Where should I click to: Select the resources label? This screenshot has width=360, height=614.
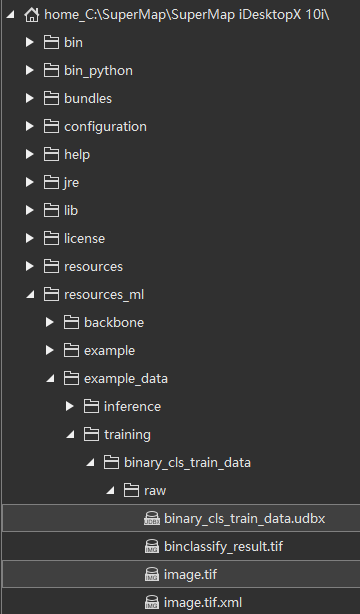(93, 267)
